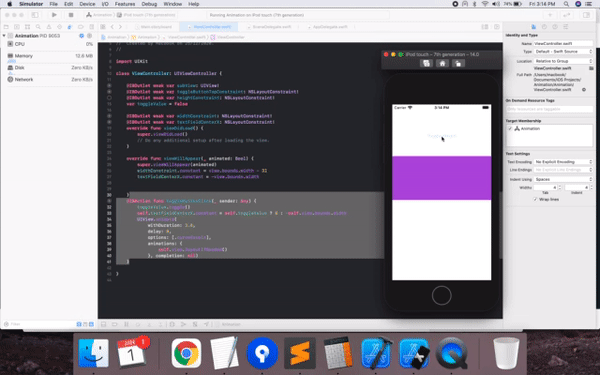Screen dimensions: 600x375
Task: Launch Google Chrome from the Dock
Action: point(186,353)
